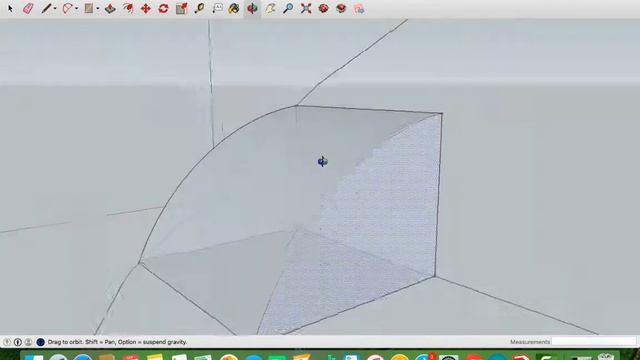The image size is (640, 360).
Task: Select the Line pencil tool
Action: pos(46,8)
